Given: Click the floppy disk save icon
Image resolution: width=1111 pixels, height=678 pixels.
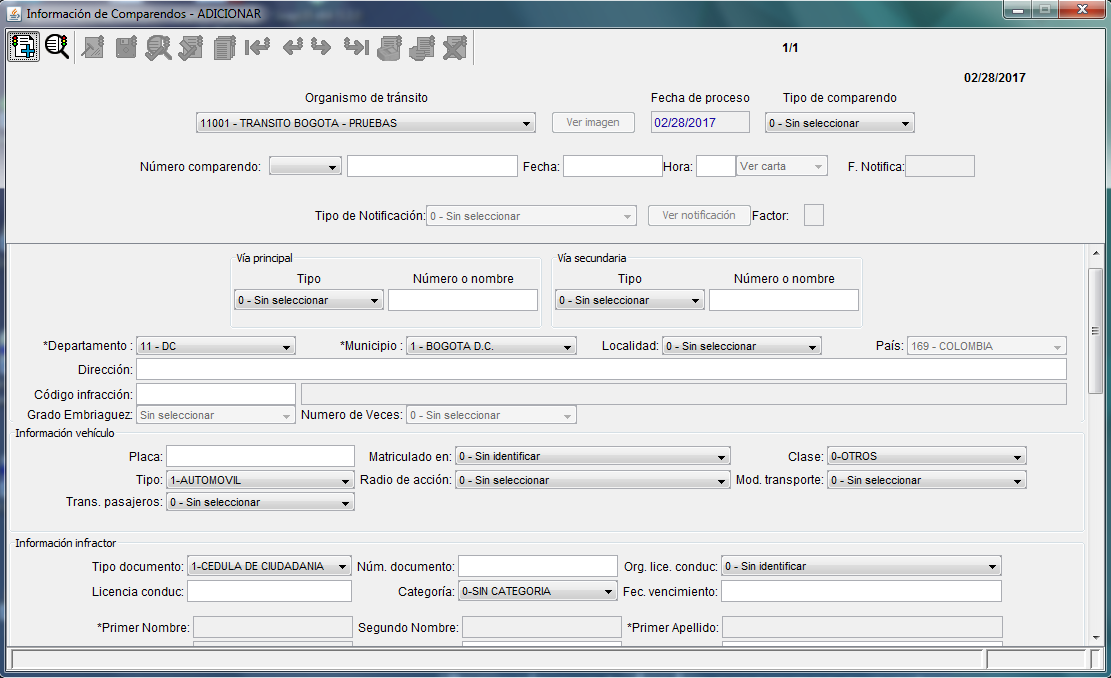Looking at the screenshot, I should (126, 47).
